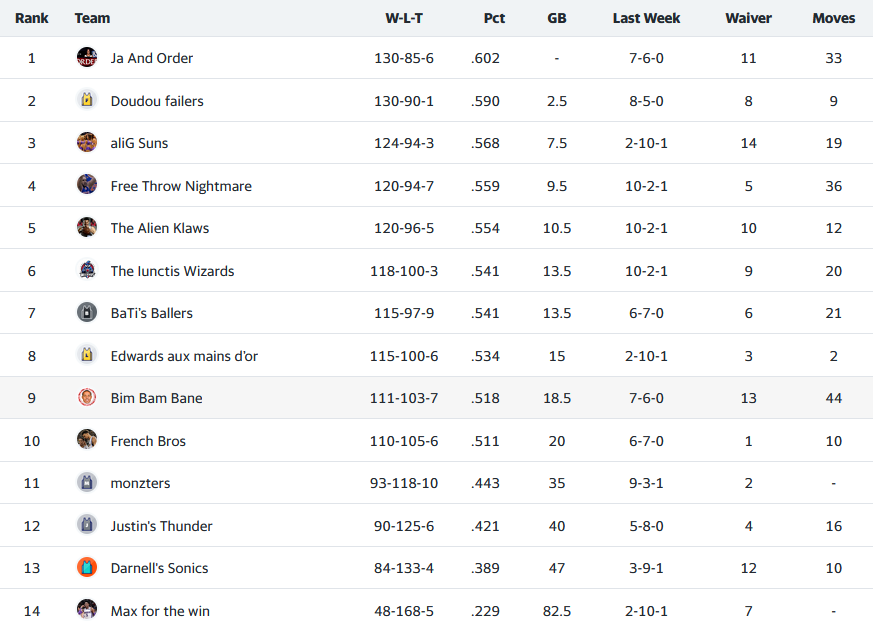This screenshot has width=873, height=626.
Task: Click Ja And Order's 130-85-6 record
Action: point(404,58)
